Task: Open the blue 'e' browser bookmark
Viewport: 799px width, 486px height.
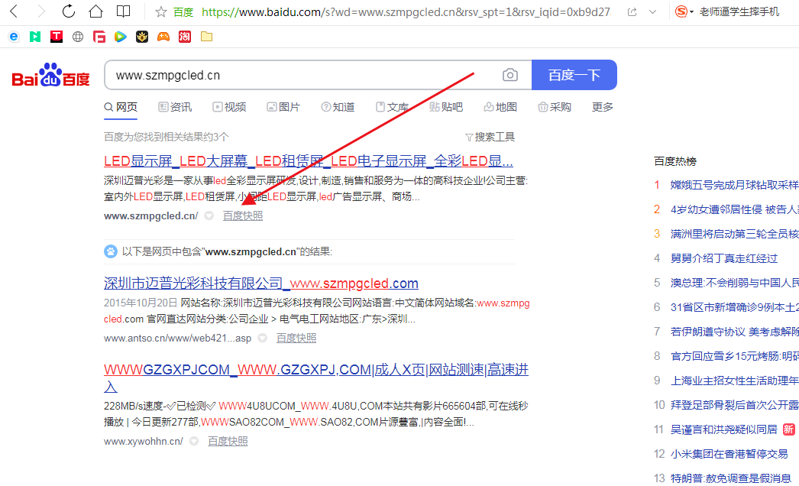Action: 14,37
